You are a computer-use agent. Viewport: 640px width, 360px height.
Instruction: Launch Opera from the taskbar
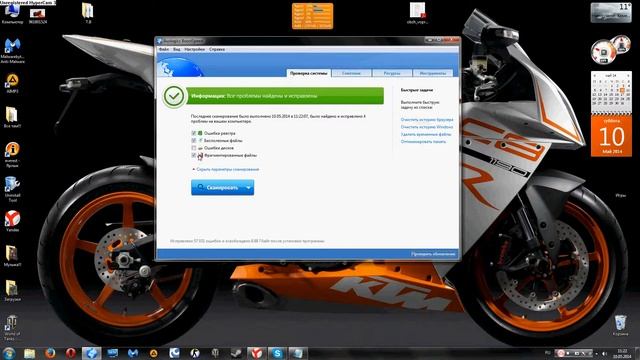pyautogui.click(x=71, y=353)
